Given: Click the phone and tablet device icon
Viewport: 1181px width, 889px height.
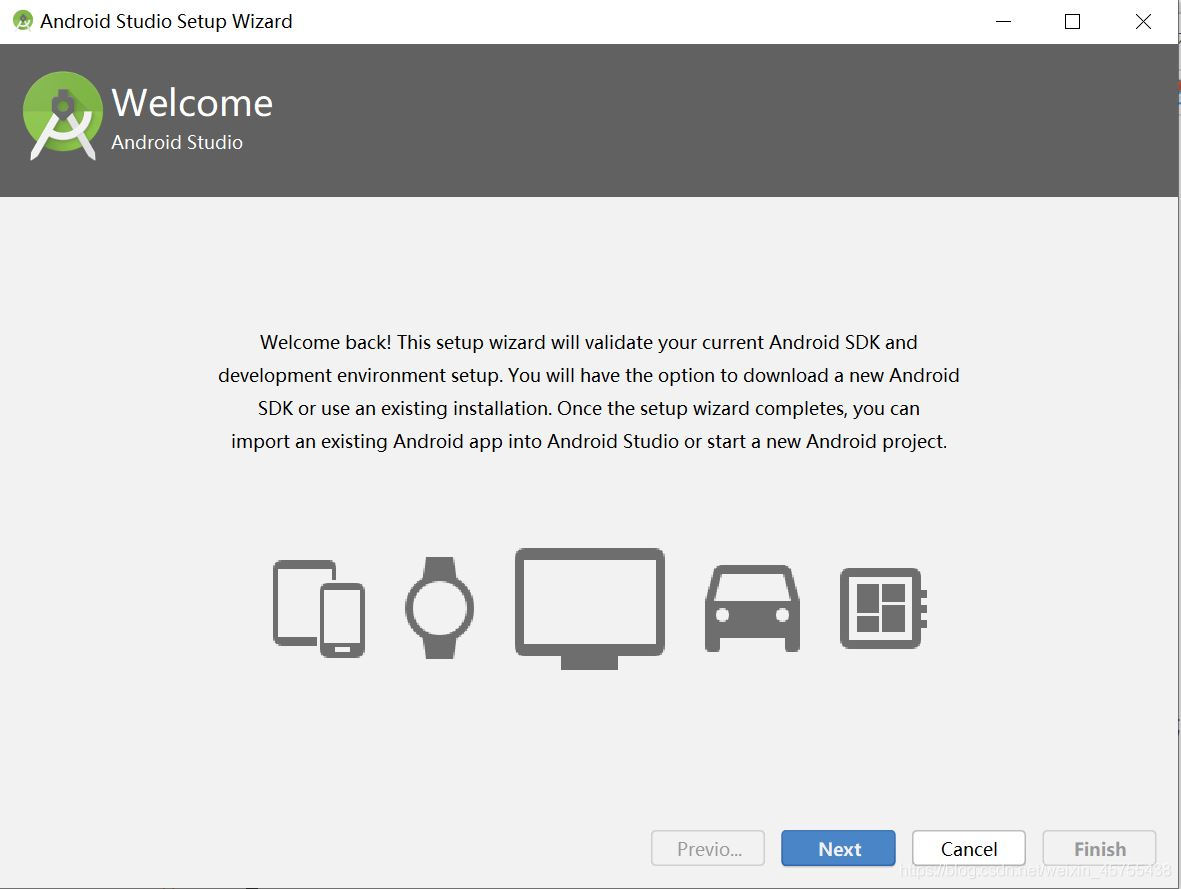Looking at the screenshot, I should (x=319, y=609).
